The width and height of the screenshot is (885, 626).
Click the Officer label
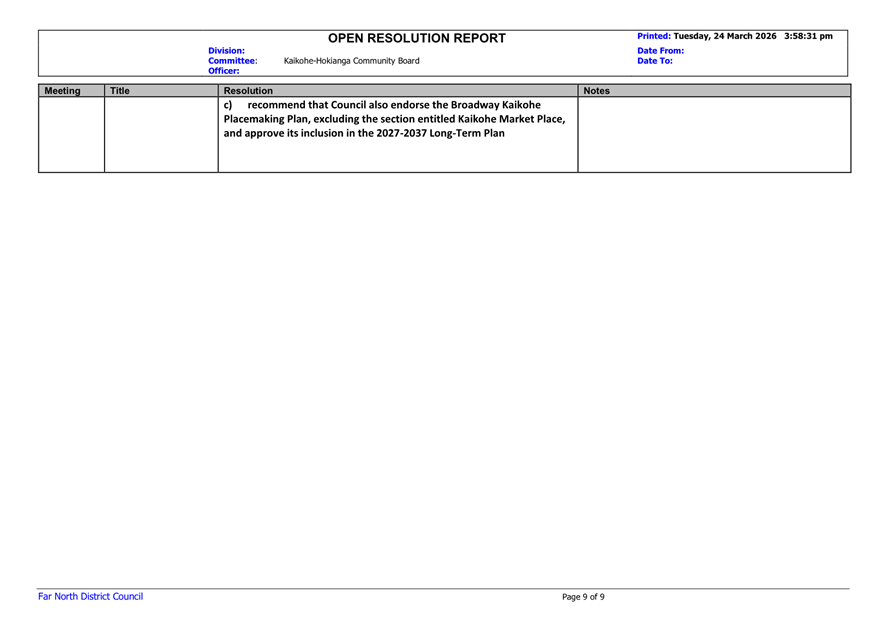click(223, 71)
